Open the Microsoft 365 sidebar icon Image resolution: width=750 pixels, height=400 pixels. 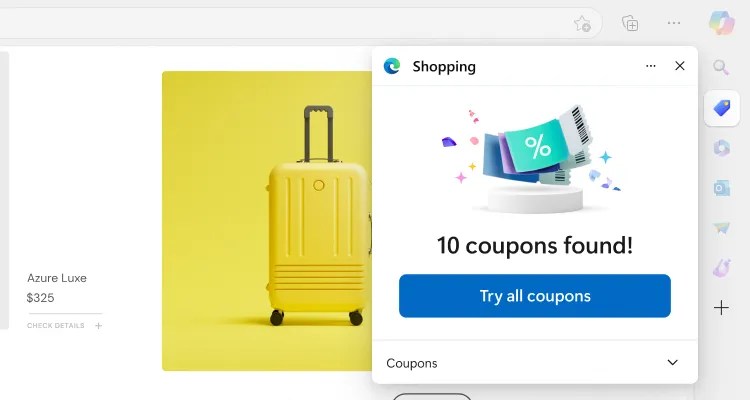(x=721, y=148)
